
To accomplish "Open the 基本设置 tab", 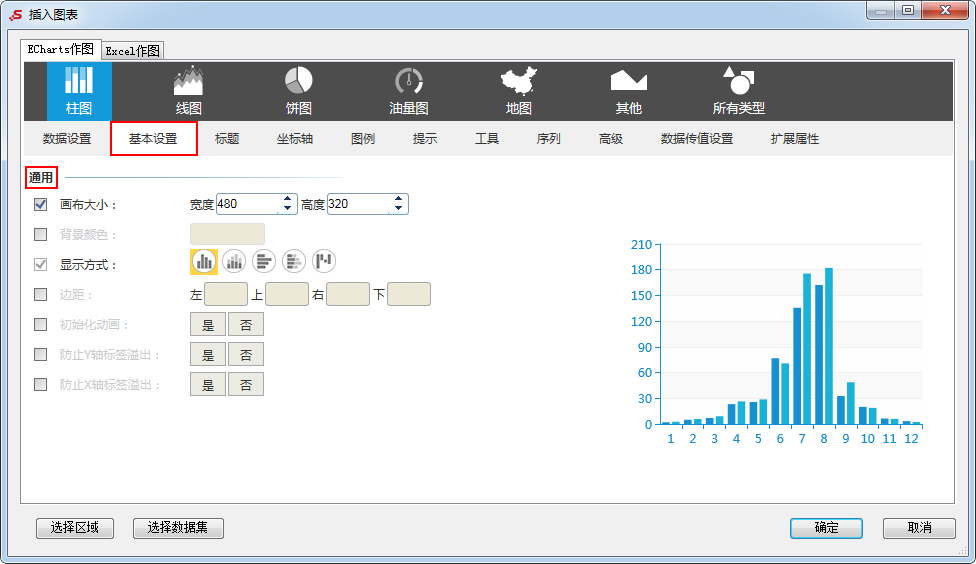I will (153, 139).
